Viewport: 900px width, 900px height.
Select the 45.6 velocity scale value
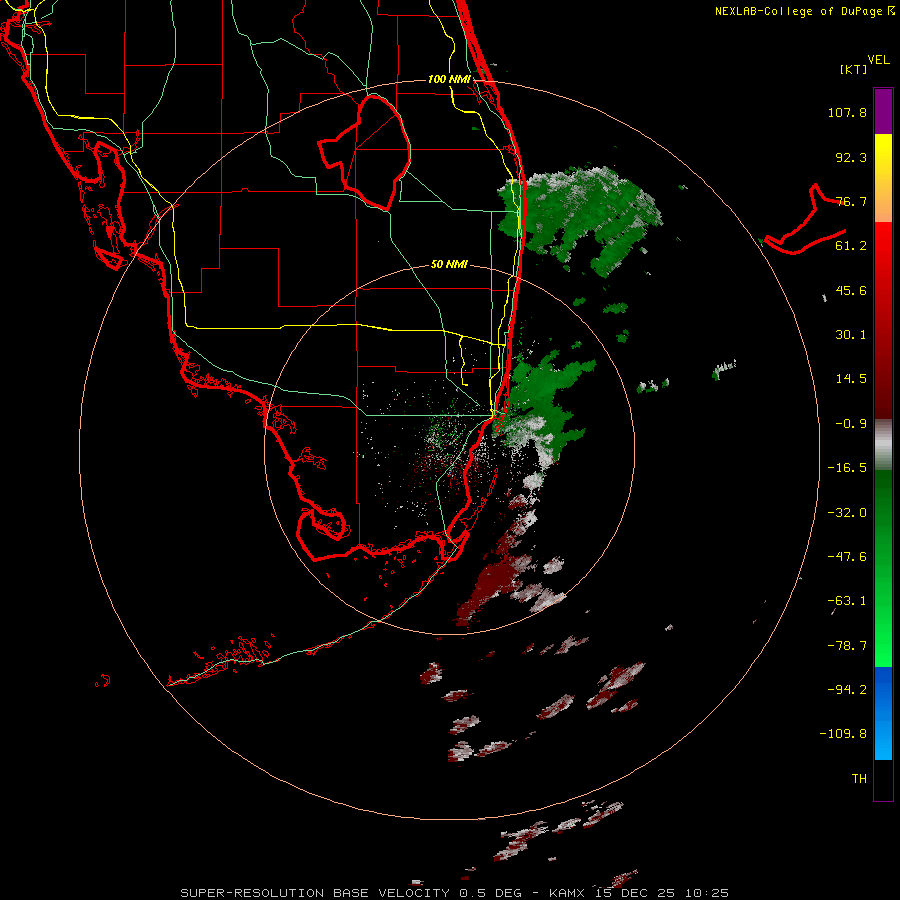pos(851,290)
